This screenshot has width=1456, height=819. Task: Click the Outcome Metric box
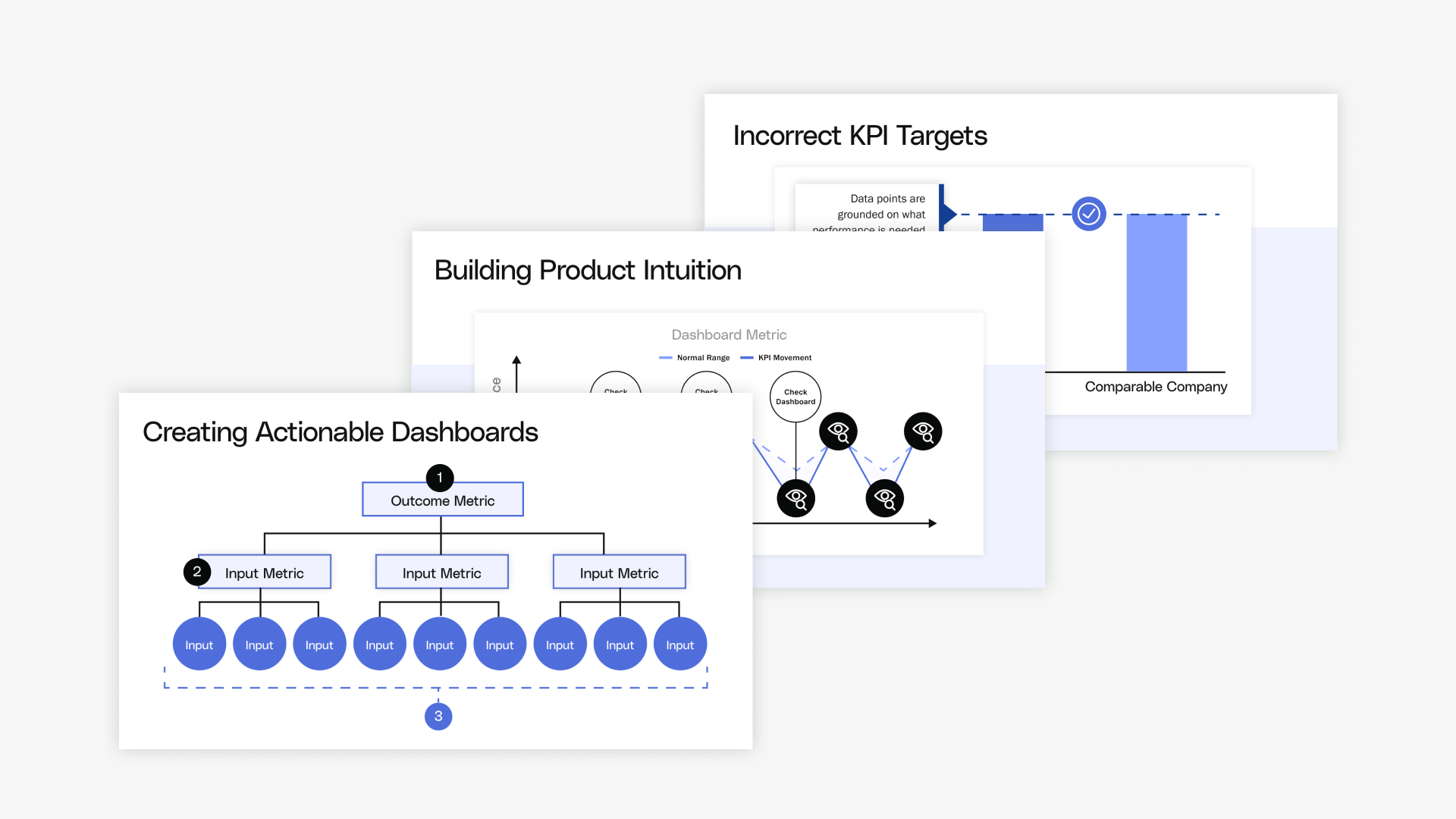(442, 500)
